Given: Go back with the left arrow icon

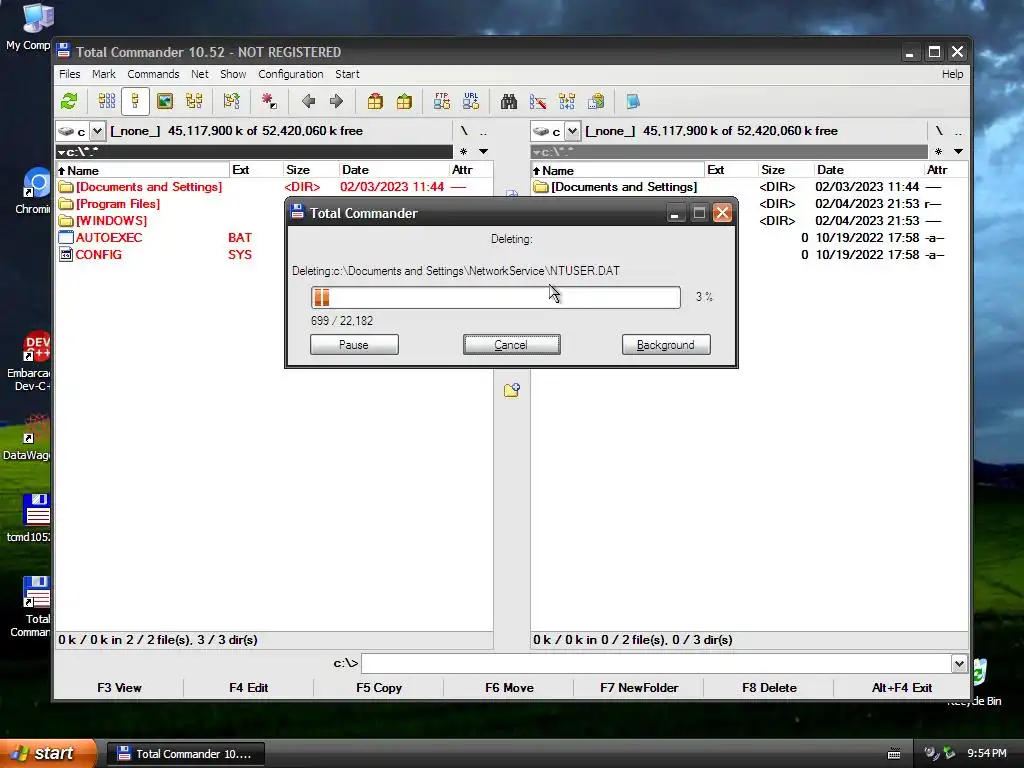Looking at the screenshot, I should coord(308,101).
